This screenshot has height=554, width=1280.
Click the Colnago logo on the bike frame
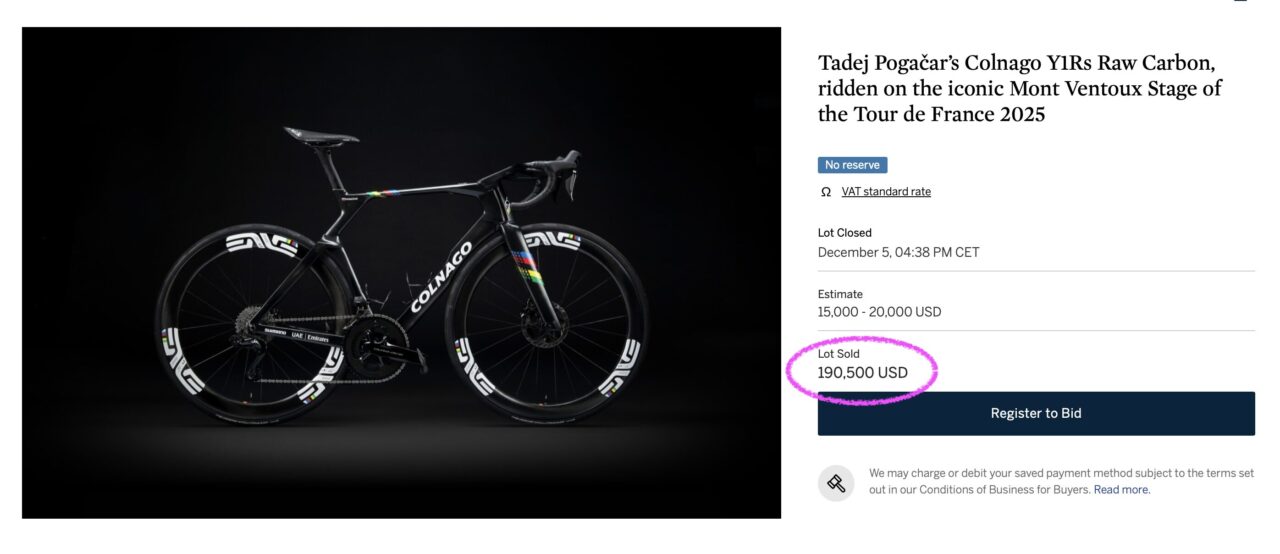pos(441,276)
